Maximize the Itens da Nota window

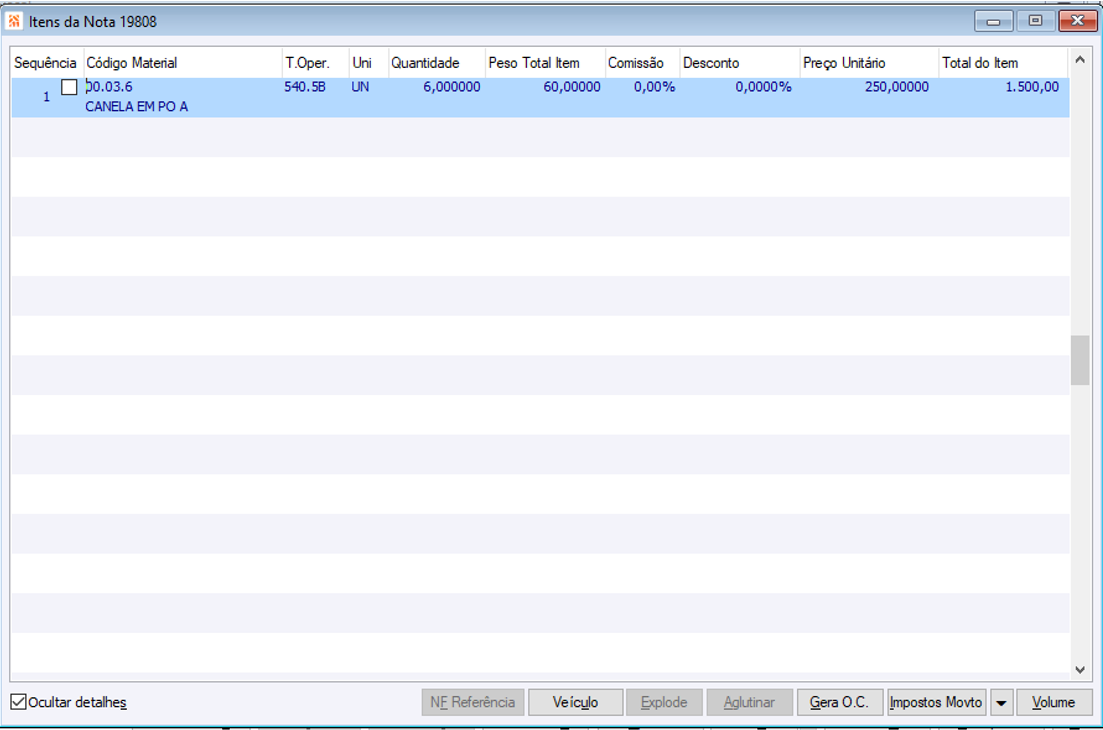(x=1035, y=21)
